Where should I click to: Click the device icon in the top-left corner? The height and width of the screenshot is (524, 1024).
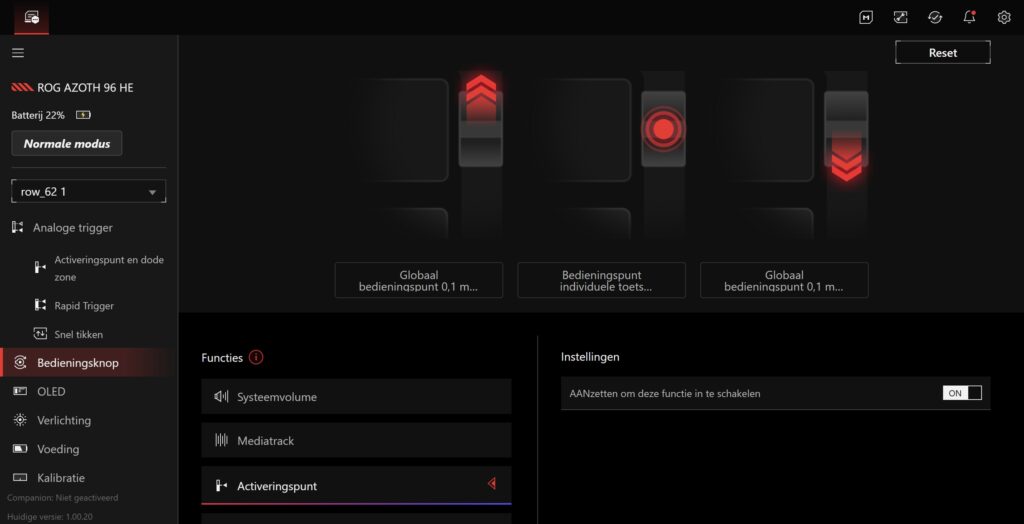click(31, 17)
